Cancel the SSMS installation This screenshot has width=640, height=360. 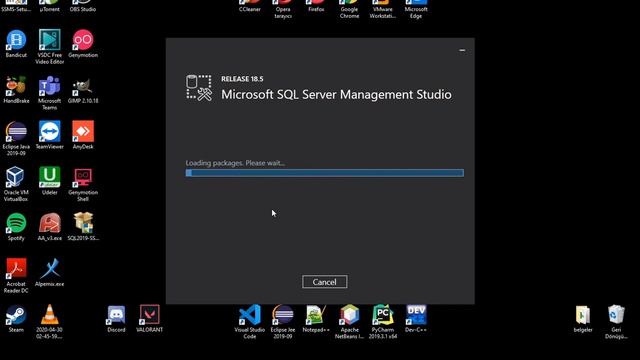(x=324, y=282)
